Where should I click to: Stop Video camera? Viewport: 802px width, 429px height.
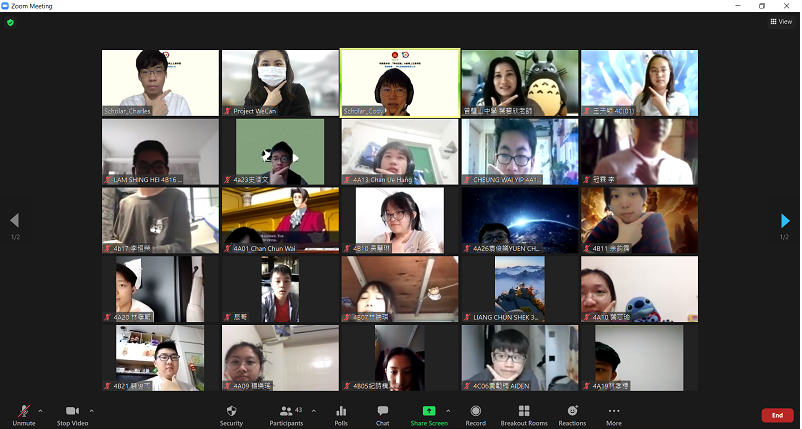72,414
